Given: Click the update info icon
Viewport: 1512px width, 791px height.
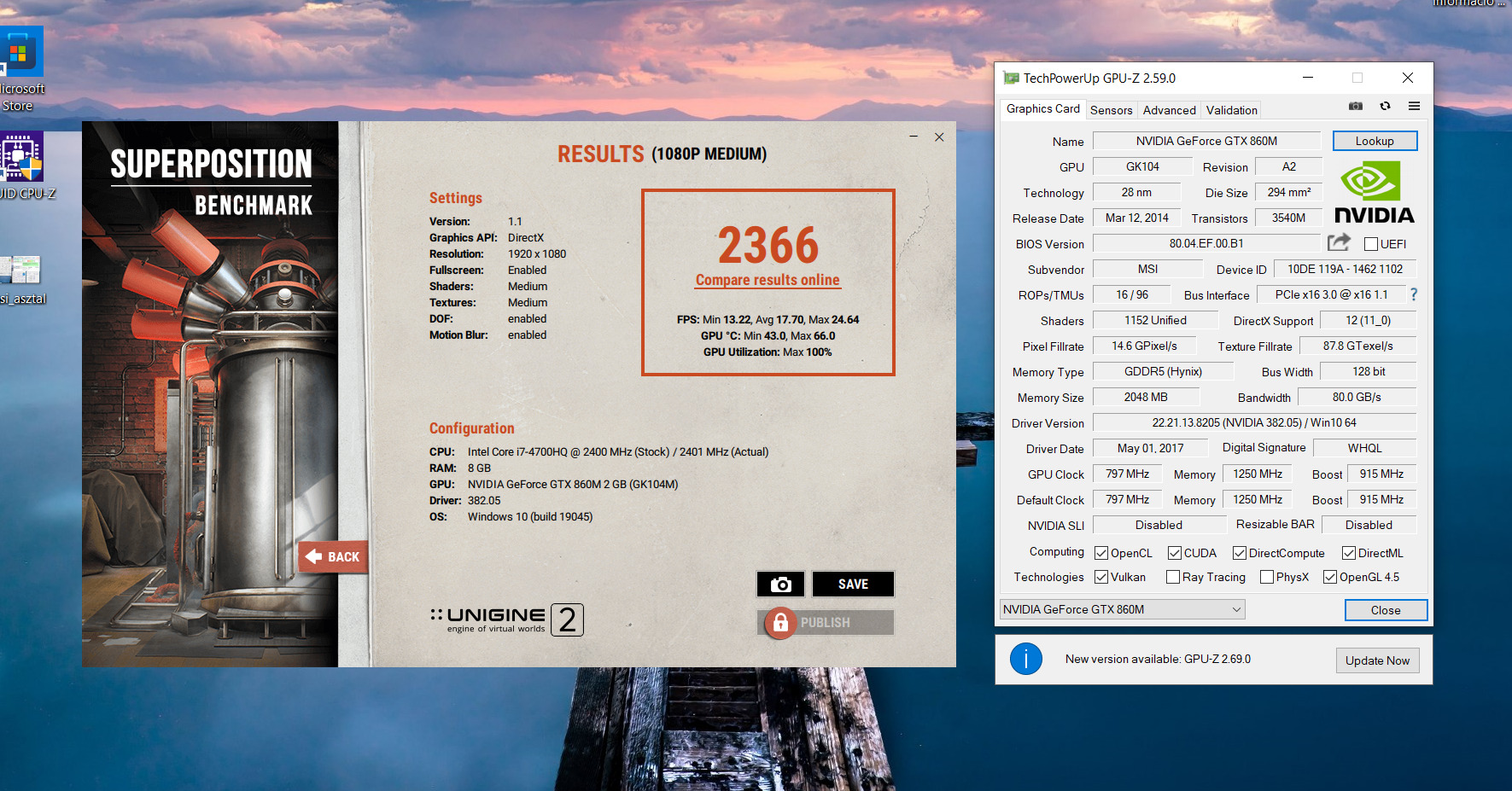Looking at the screenshot, I should [x=1026, y=659].
